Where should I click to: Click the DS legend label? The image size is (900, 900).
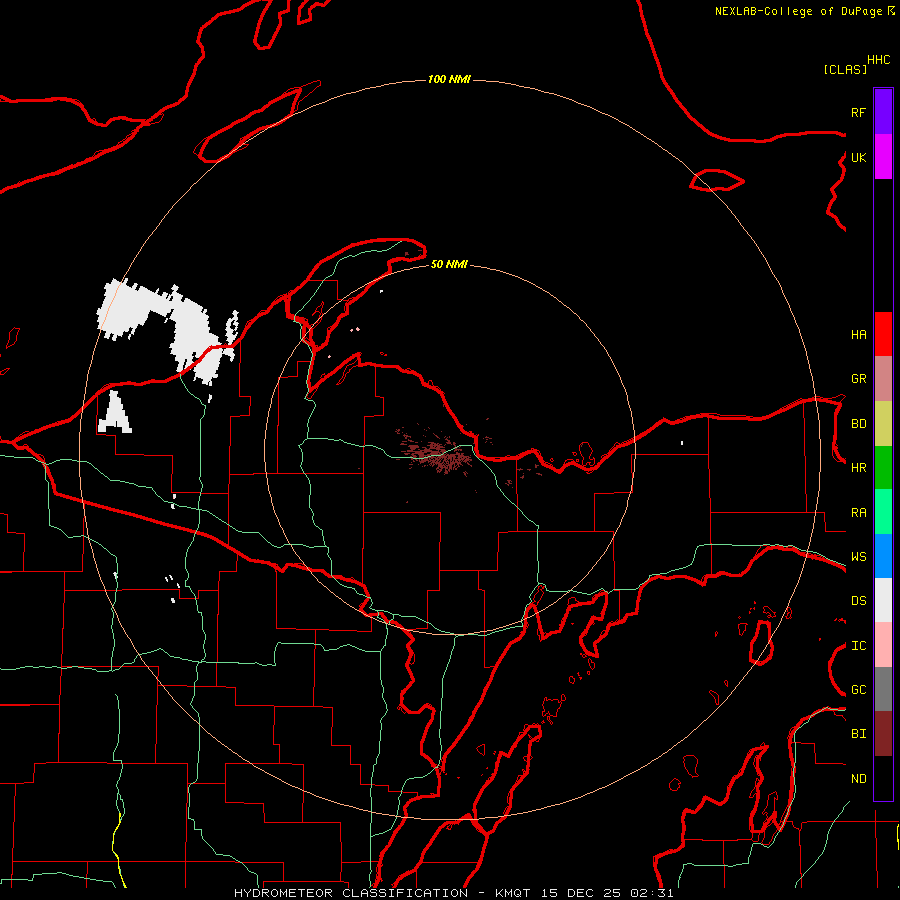858,601
